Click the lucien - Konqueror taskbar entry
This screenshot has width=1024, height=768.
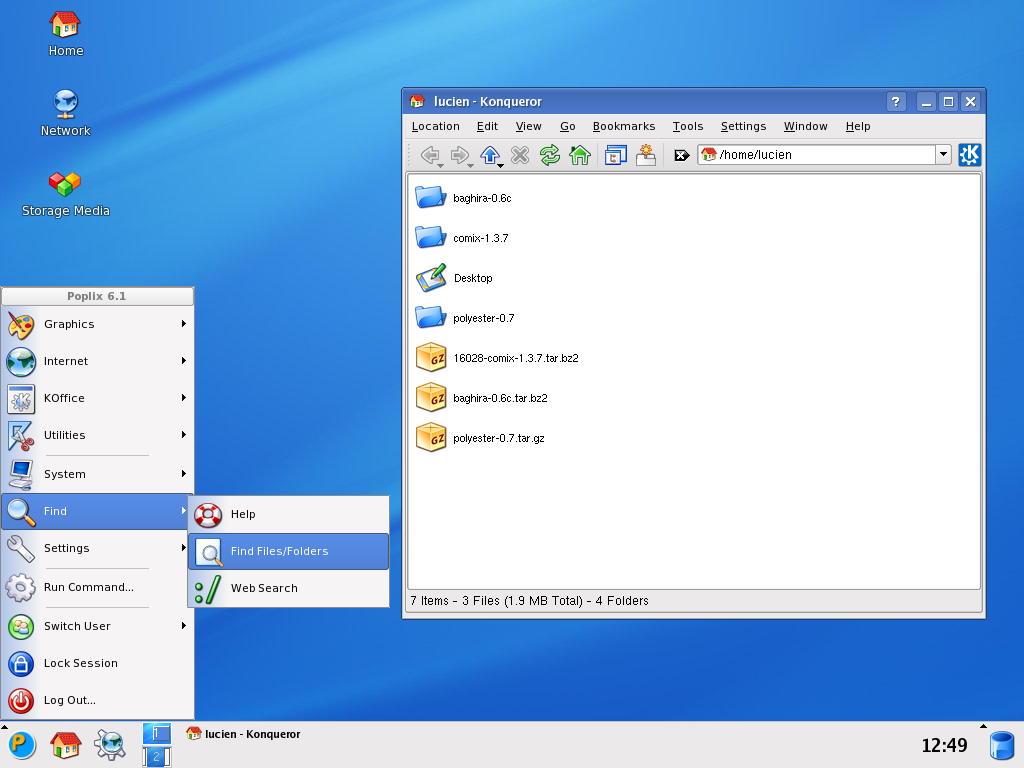pos(244,734)
